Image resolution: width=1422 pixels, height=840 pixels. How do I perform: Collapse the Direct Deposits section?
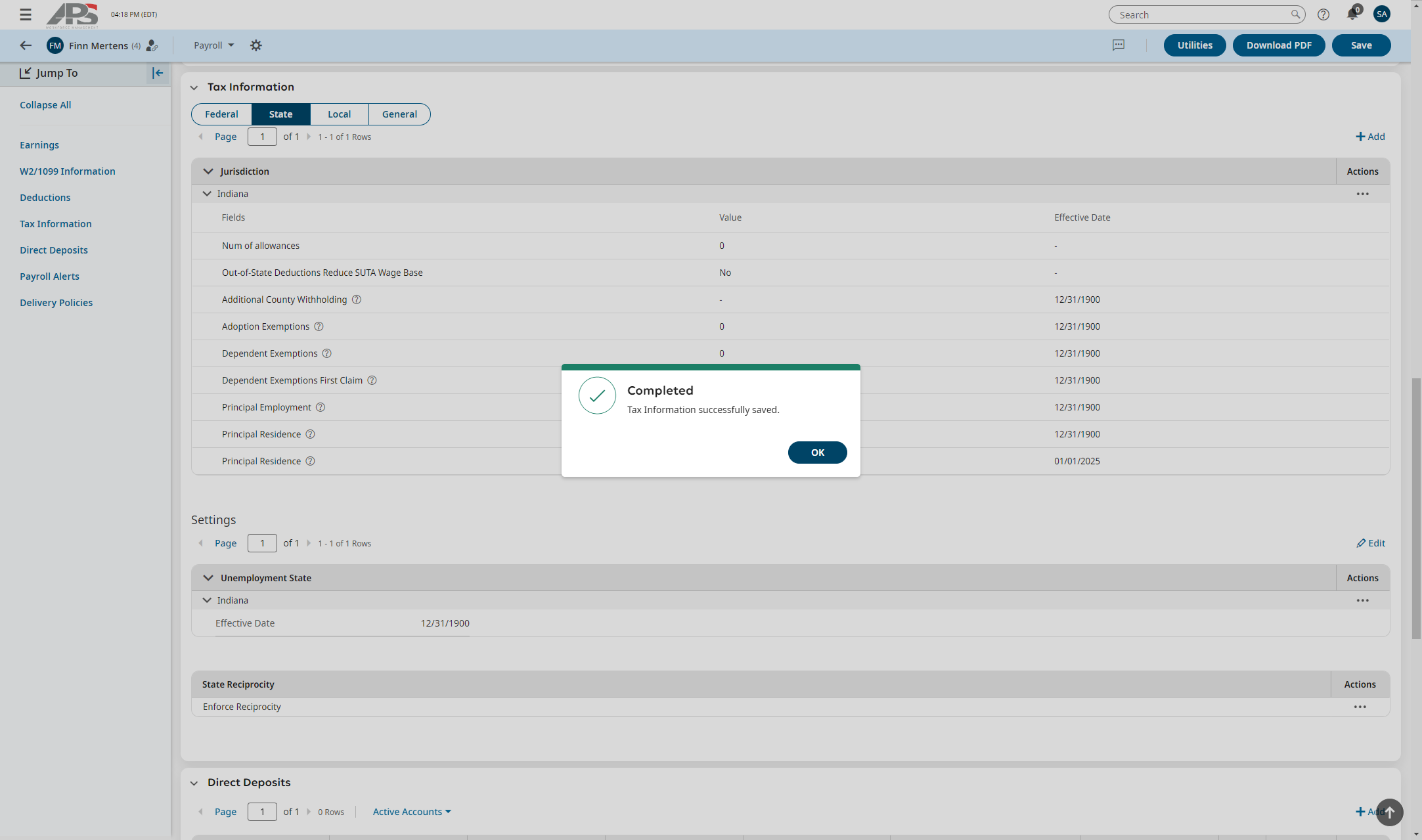[x=194, y=783]
